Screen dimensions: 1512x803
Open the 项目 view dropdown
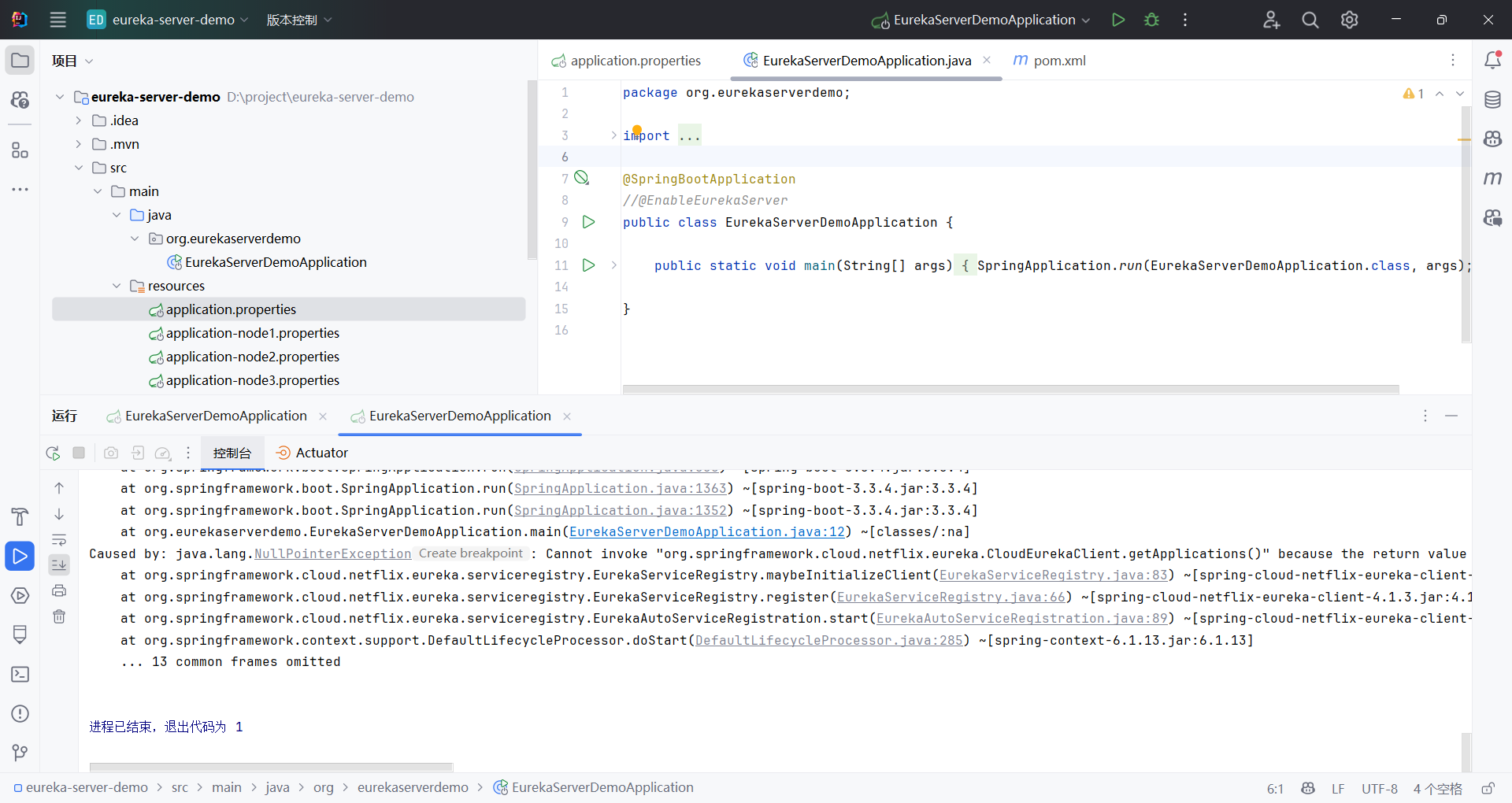click(72, 61)
